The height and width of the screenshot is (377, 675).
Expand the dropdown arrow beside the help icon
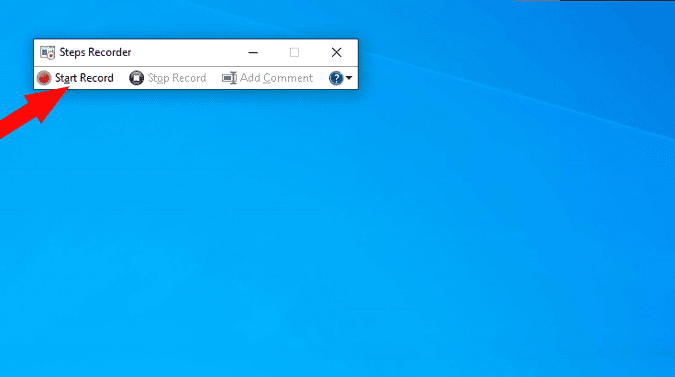coord(349,78)
